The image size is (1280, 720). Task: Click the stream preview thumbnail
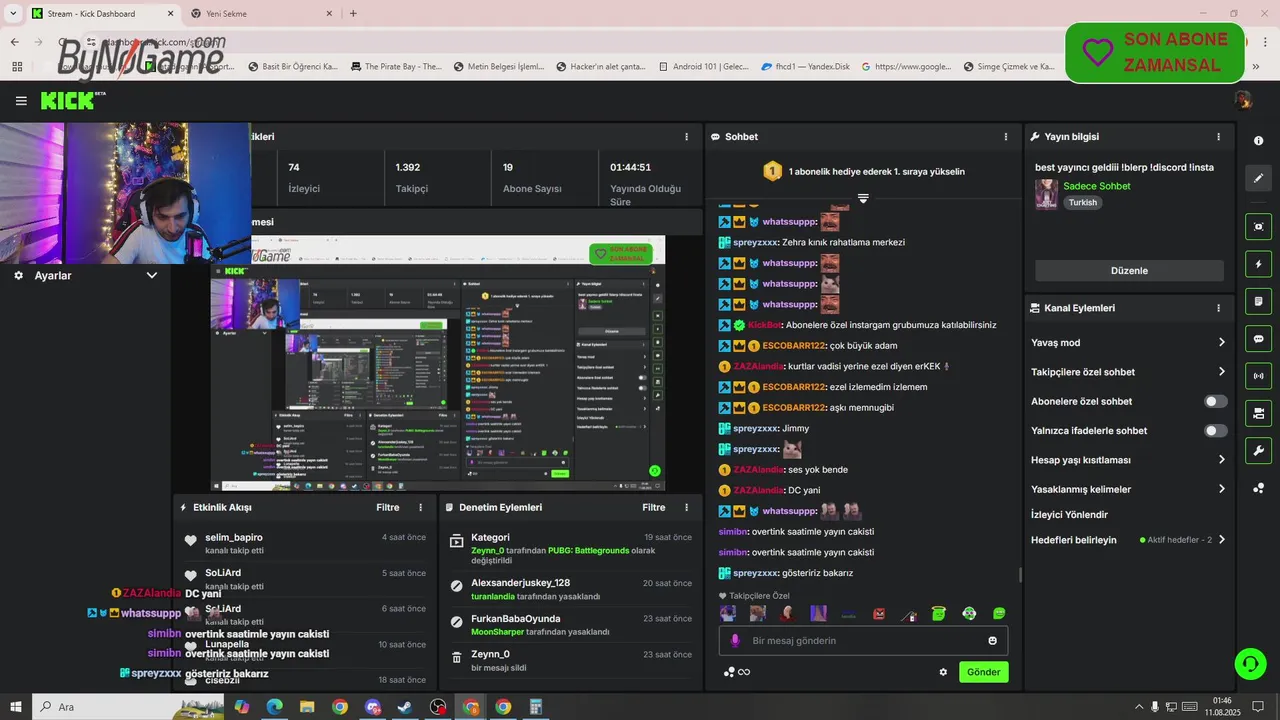[x=437, y=363]
